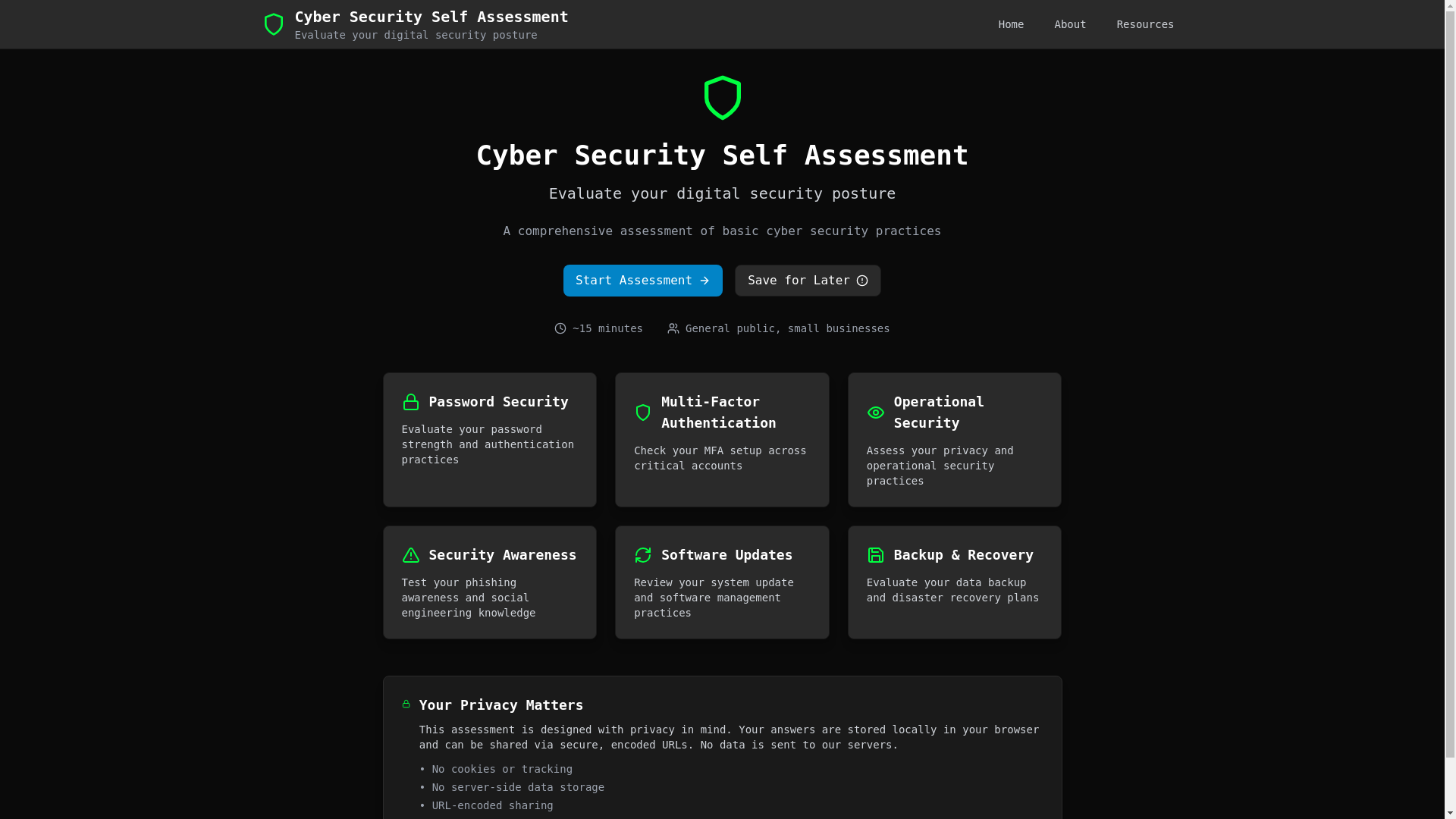Screen dimensions: 1456x819
Task: Select the Software Updates card title
Action: pyautogui.click(x=726, y=555)
